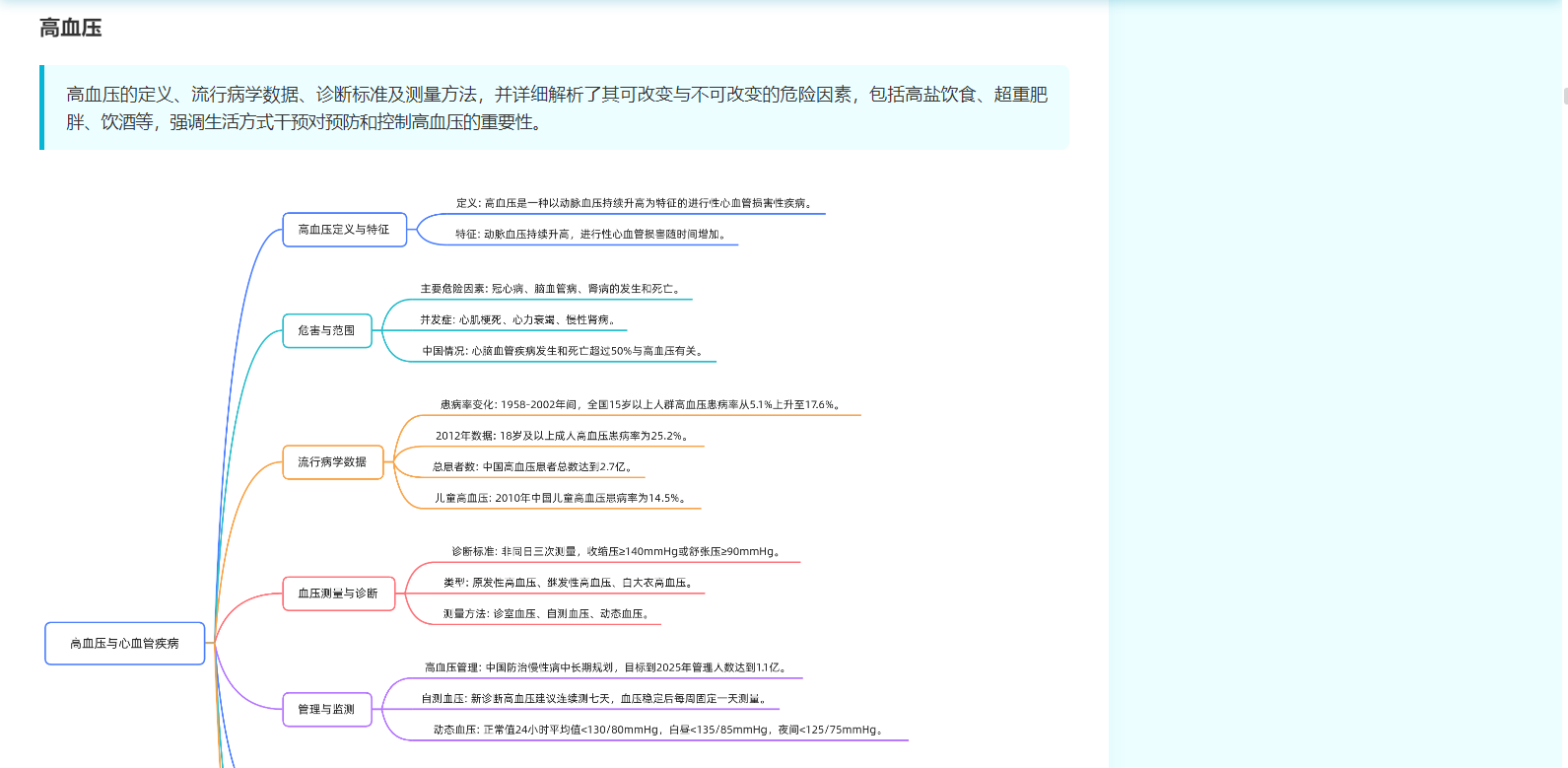Click the leaf 诊断标准: 非同日三次测量
Viewport: 1568px width, 768px height.
tap(618, 552)
